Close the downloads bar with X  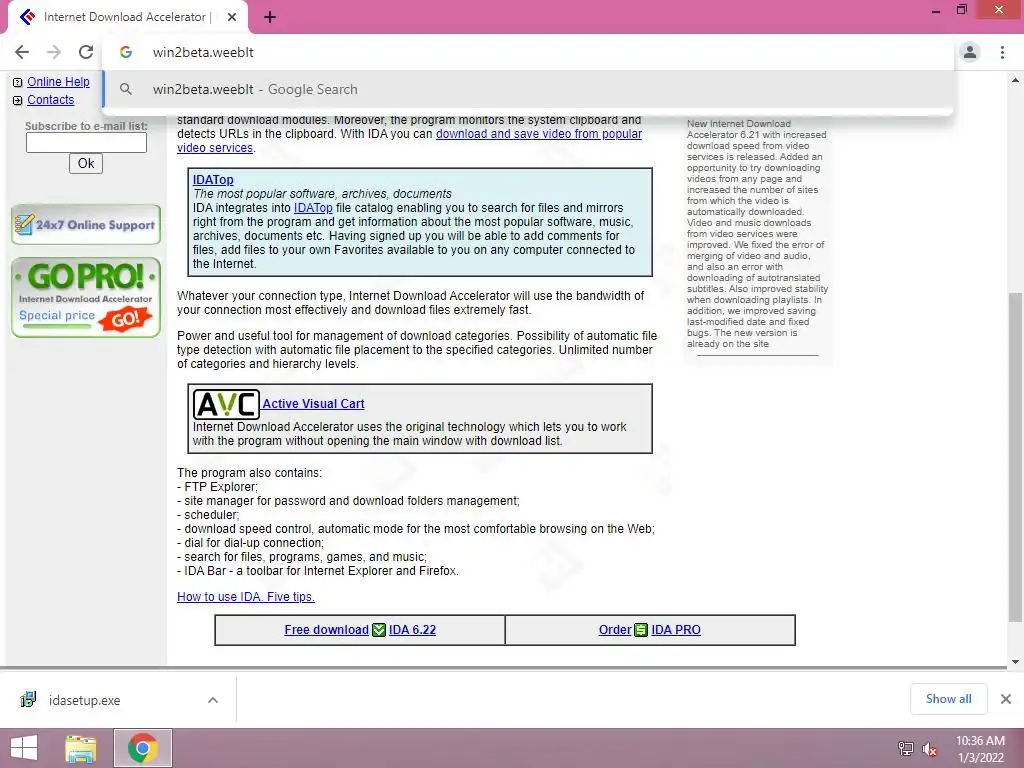coord(1006,699)
